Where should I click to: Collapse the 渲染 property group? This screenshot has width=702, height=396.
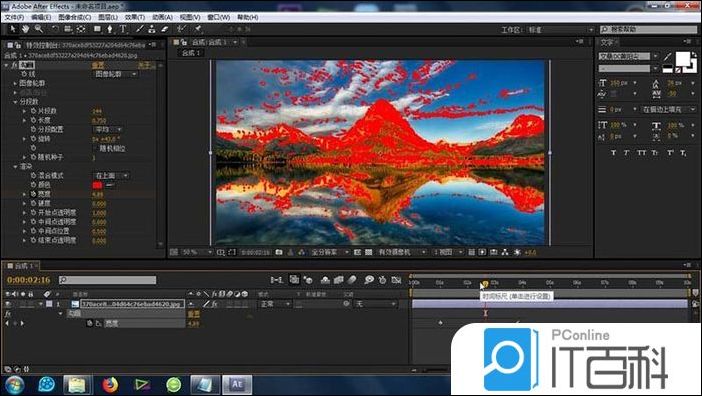coord(15,166)
